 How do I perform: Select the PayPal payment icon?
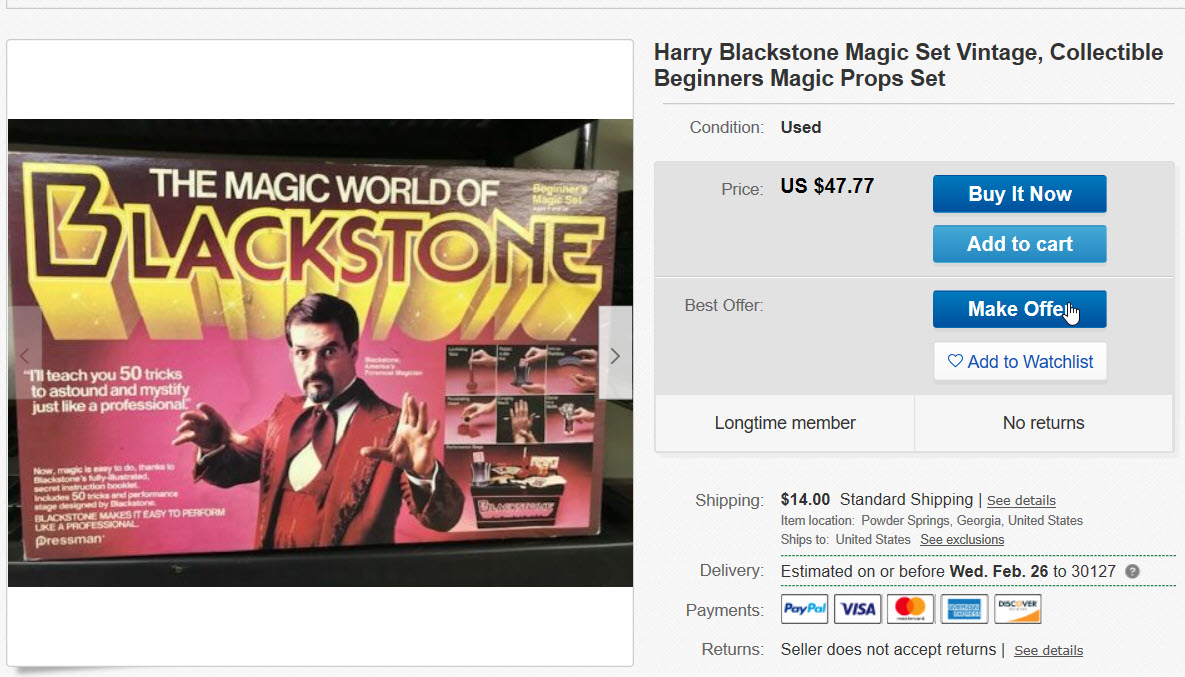tap(804, 608)
